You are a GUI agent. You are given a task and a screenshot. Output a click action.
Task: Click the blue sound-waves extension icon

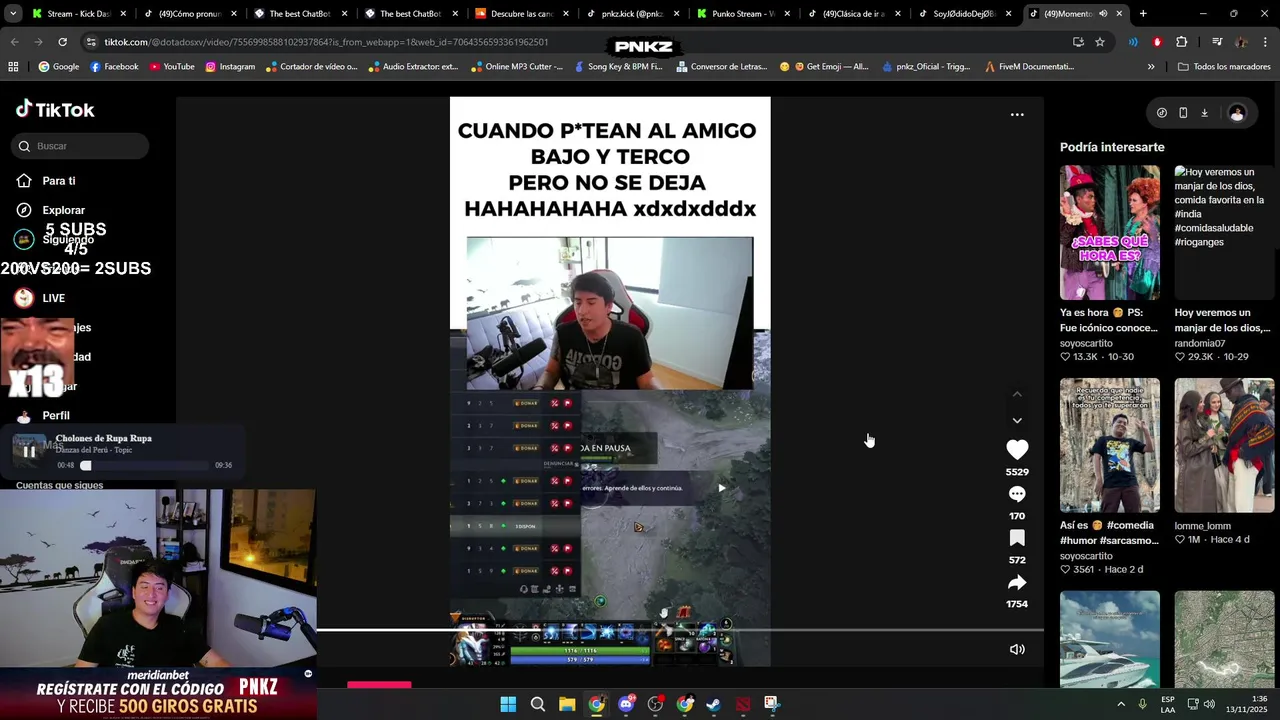1133,42
